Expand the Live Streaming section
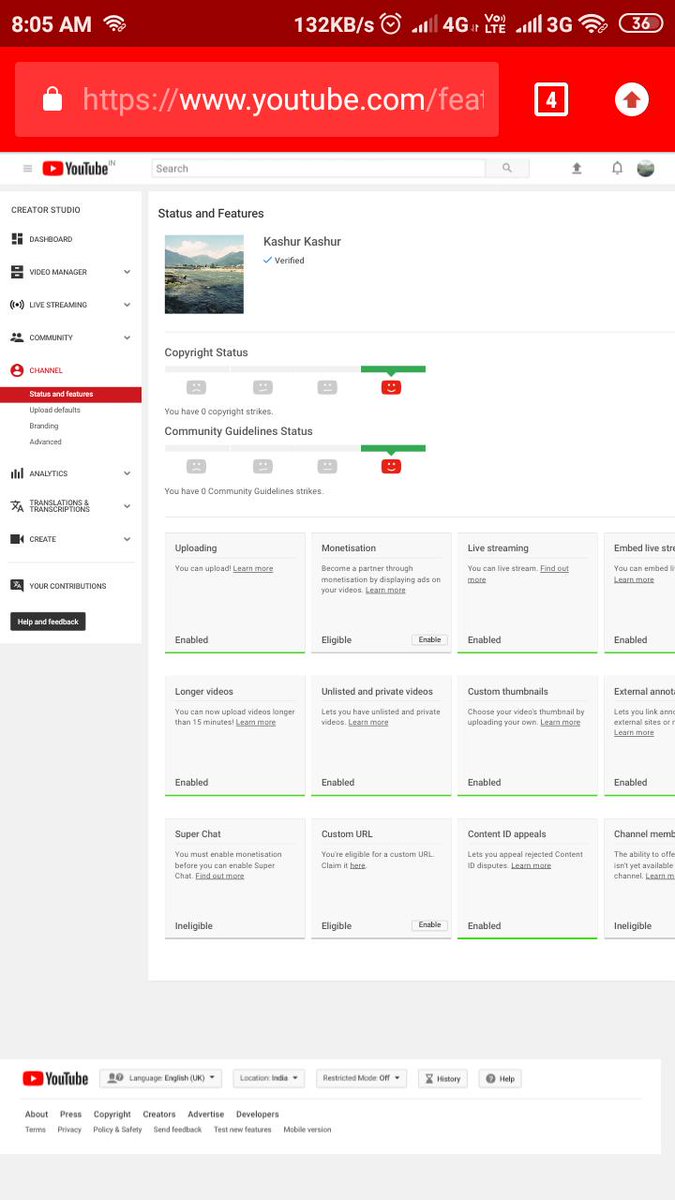675x1200 pixels. click(127, 305)
